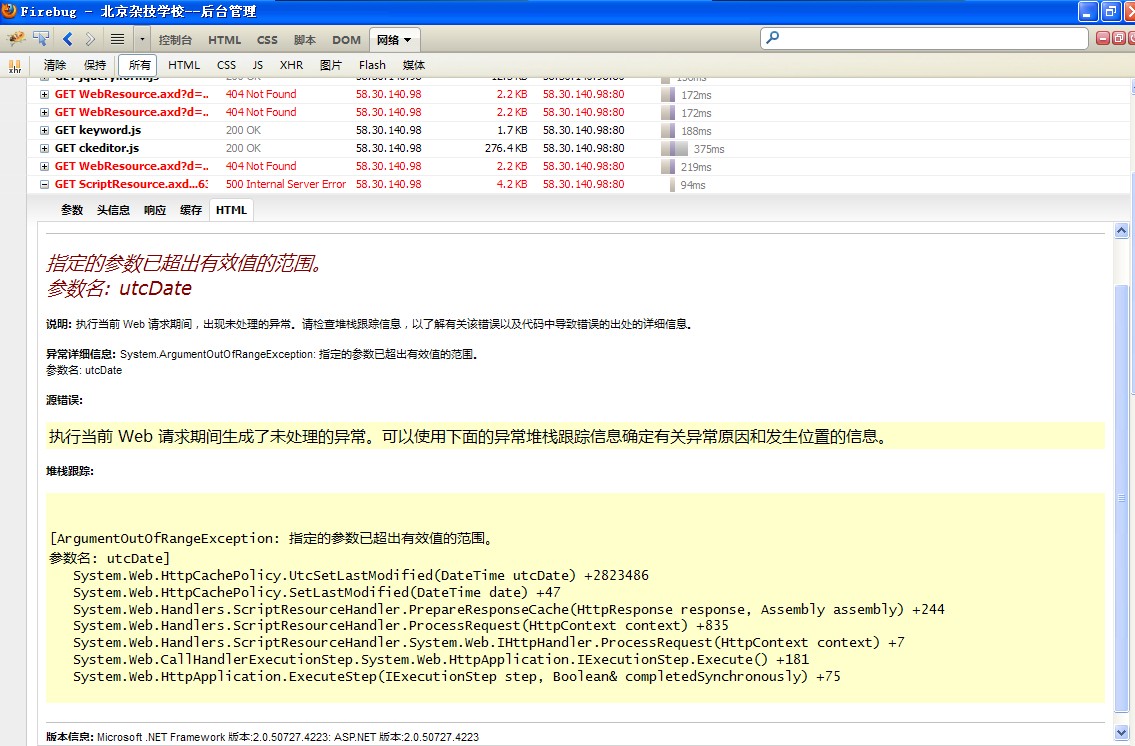Screen dimensions: 1135x746
Task: Expand the keyword.js request entry
Action: [44, 130]
